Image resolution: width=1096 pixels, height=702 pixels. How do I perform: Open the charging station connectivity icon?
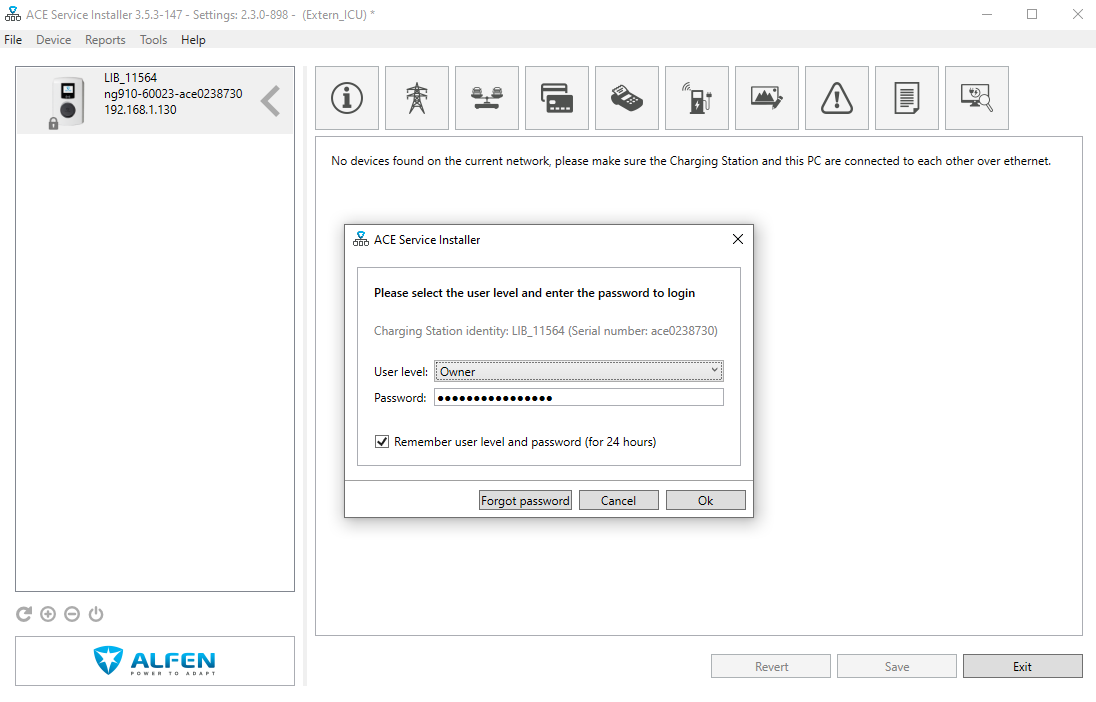696,98
